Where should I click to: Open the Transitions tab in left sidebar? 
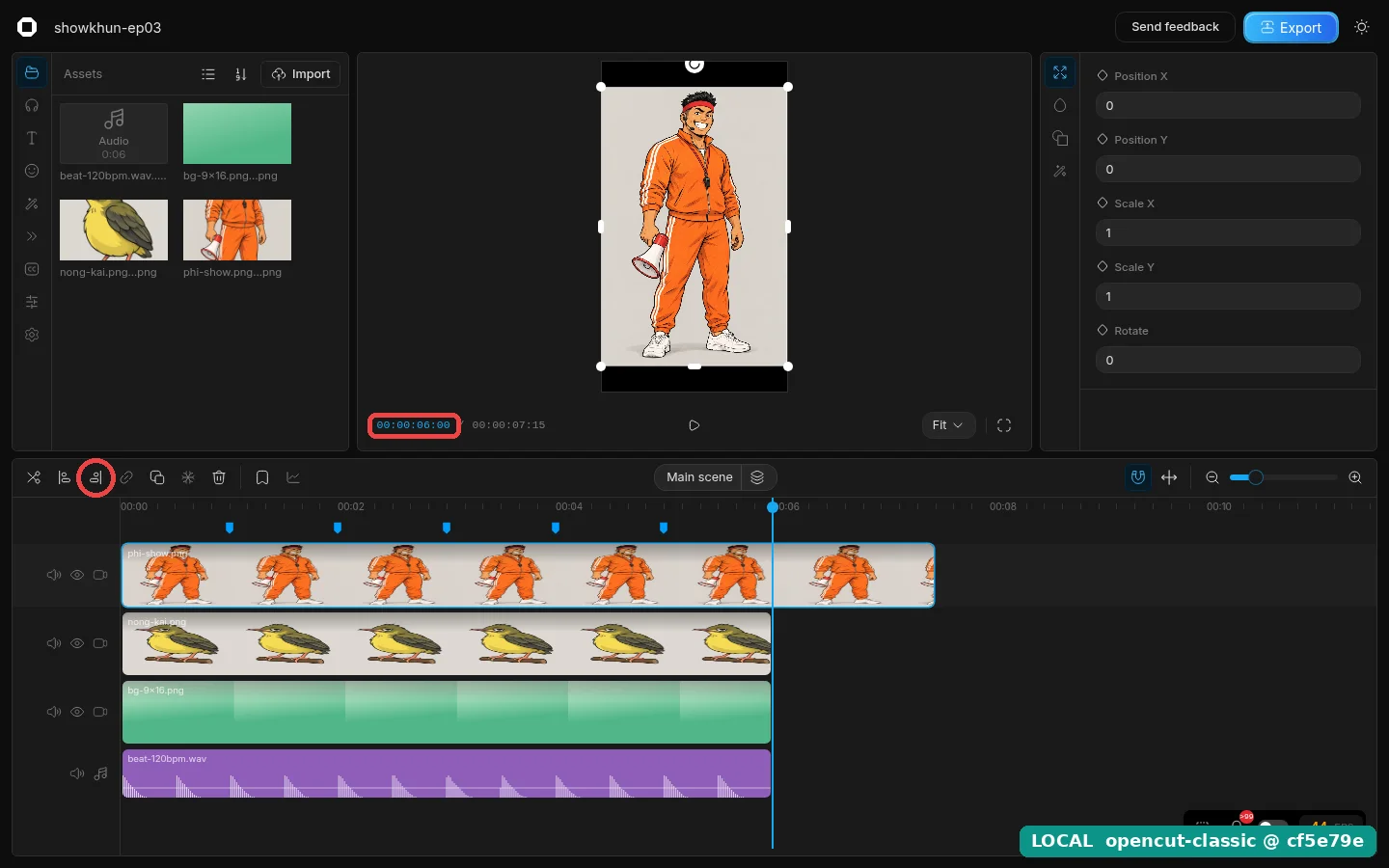(32, 236)
